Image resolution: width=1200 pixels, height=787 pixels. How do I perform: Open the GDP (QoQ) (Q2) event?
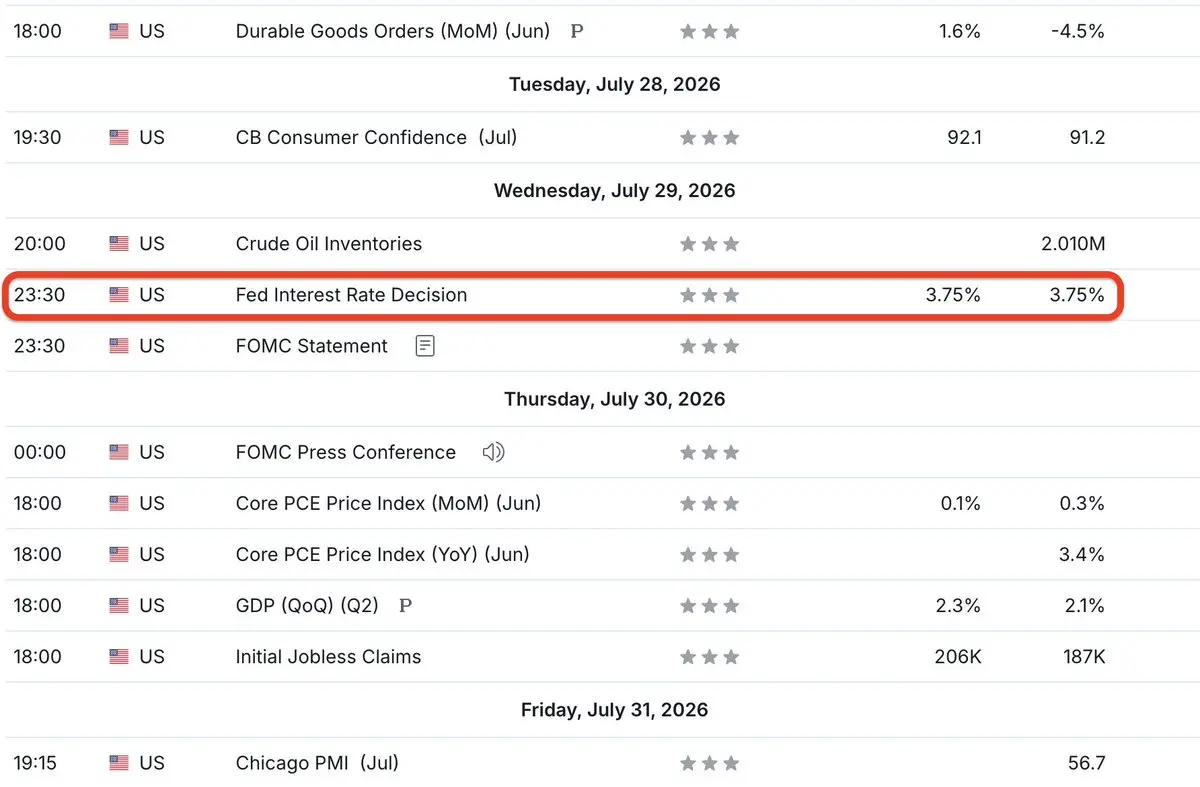(x=313, y=605)
